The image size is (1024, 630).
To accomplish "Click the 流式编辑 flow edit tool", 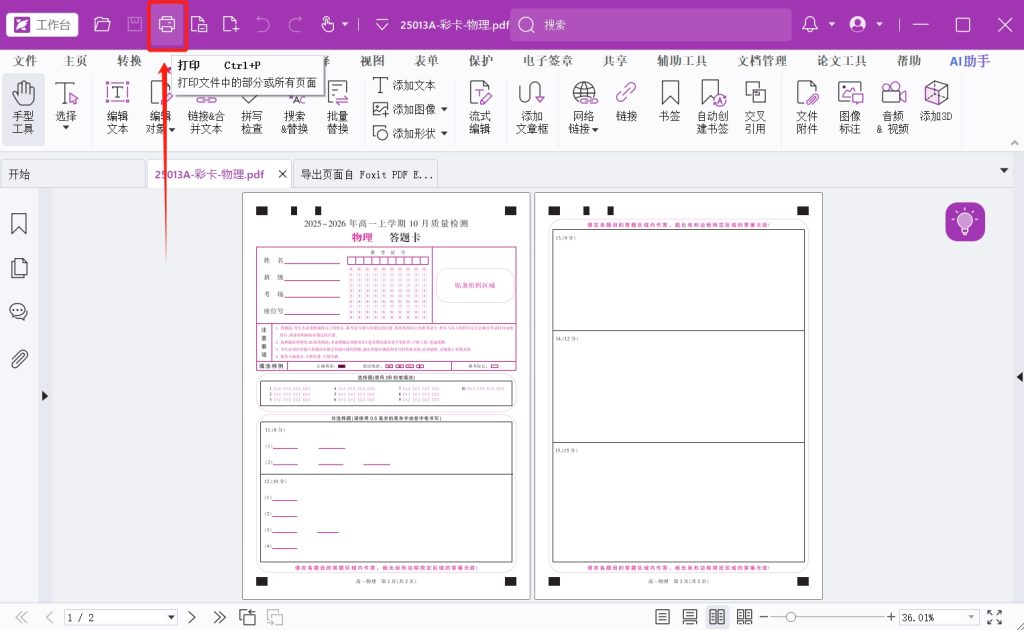I will tap(480, 108).
